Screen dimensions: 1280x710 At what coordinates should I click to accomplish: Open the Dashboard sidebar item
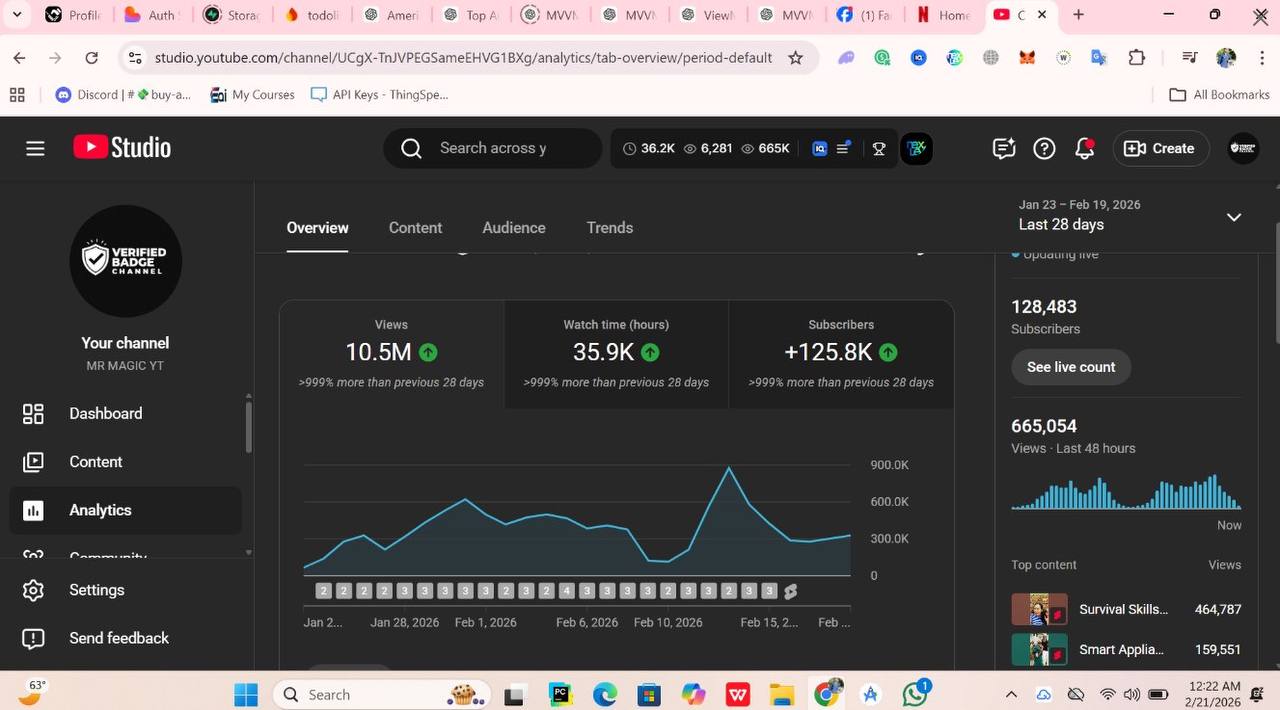[105, 414]
